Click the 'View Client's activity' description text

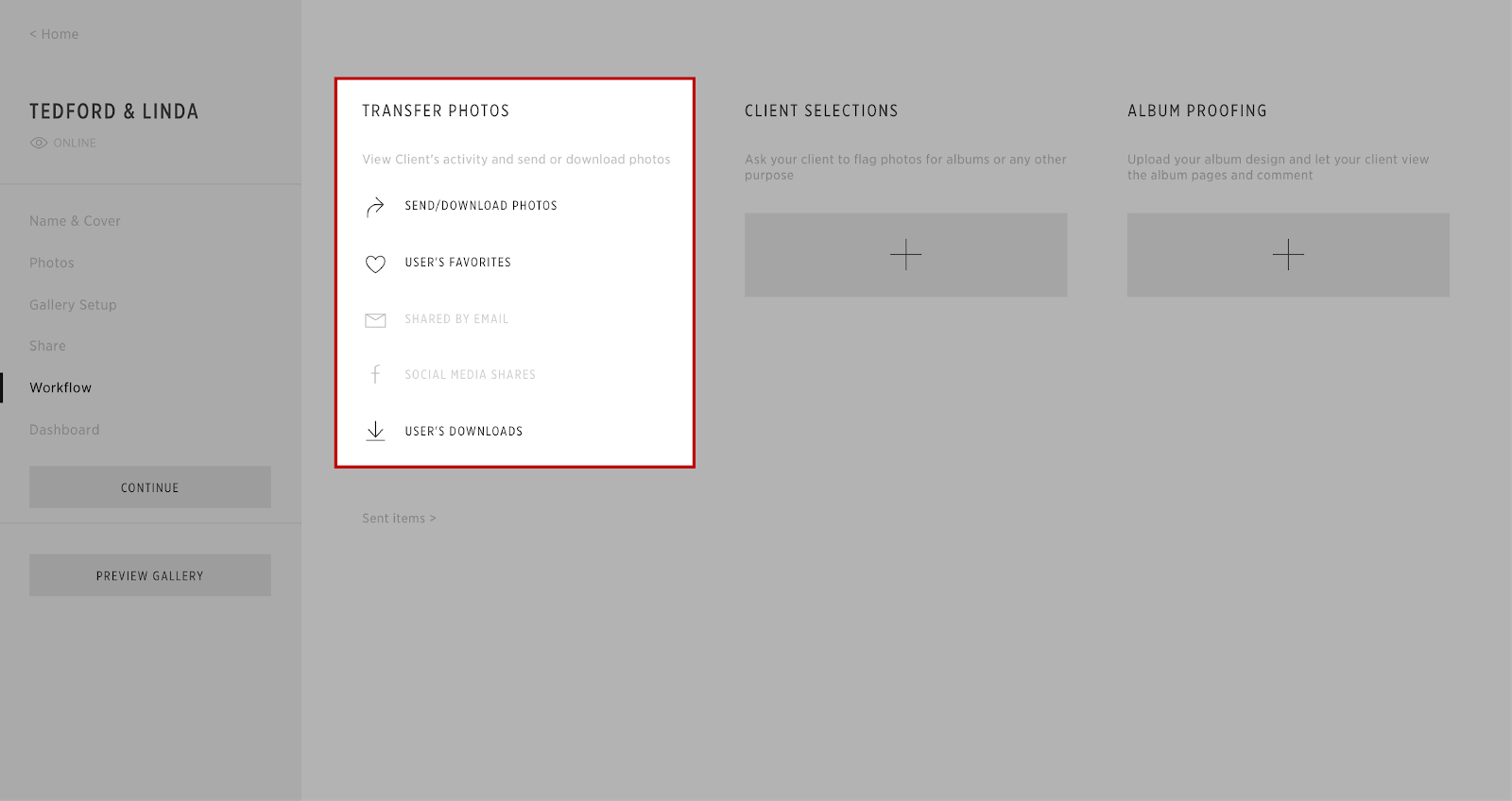point(516,160)
